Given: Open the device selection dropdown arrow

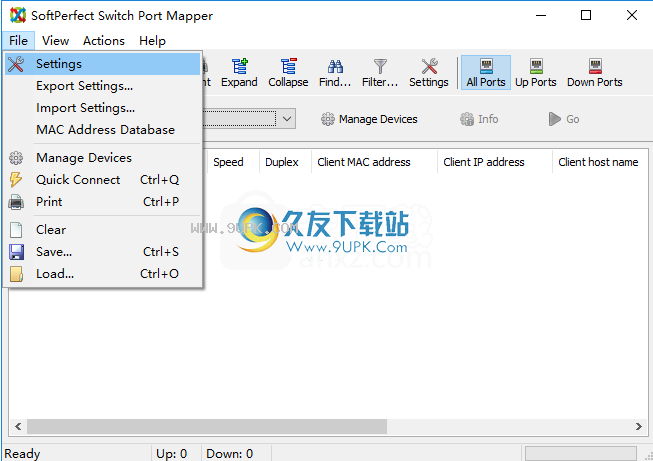Looking at the screenshot, I should click(x=287, y=119).
